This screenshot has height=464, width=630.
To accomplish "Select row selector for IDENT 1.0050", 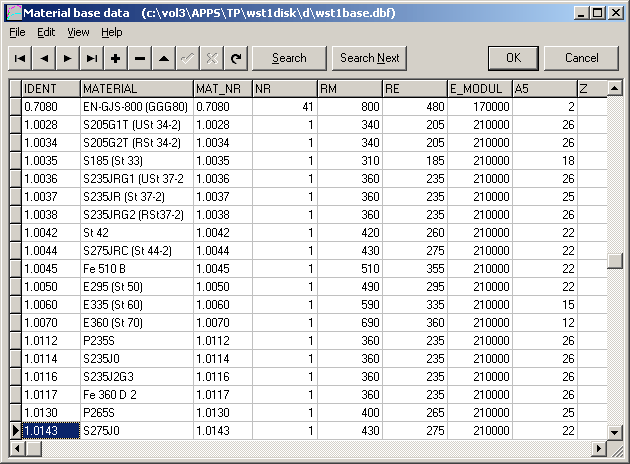I will (14, 285).
